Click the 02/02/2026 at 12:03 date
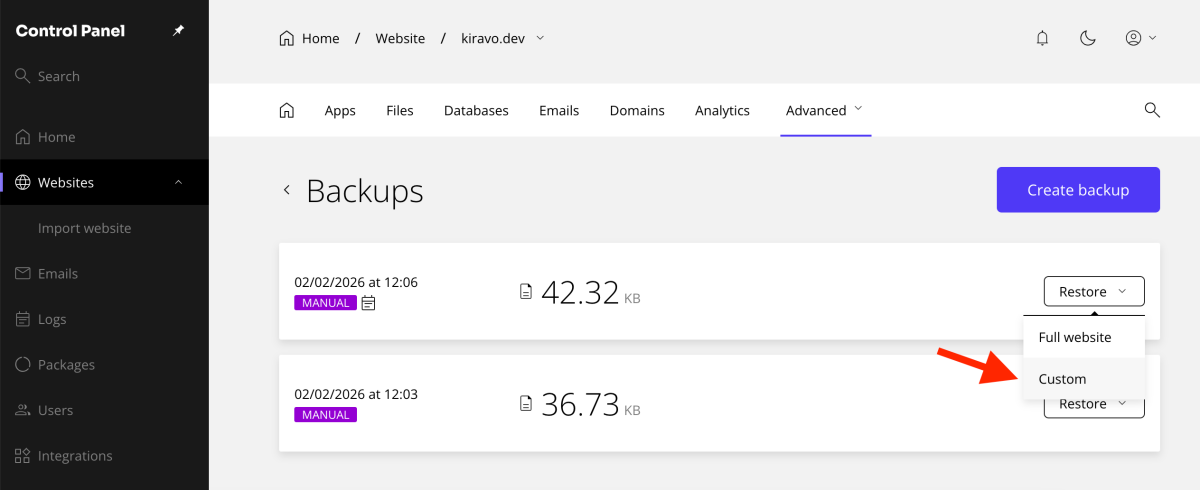 tap(356, 394)
